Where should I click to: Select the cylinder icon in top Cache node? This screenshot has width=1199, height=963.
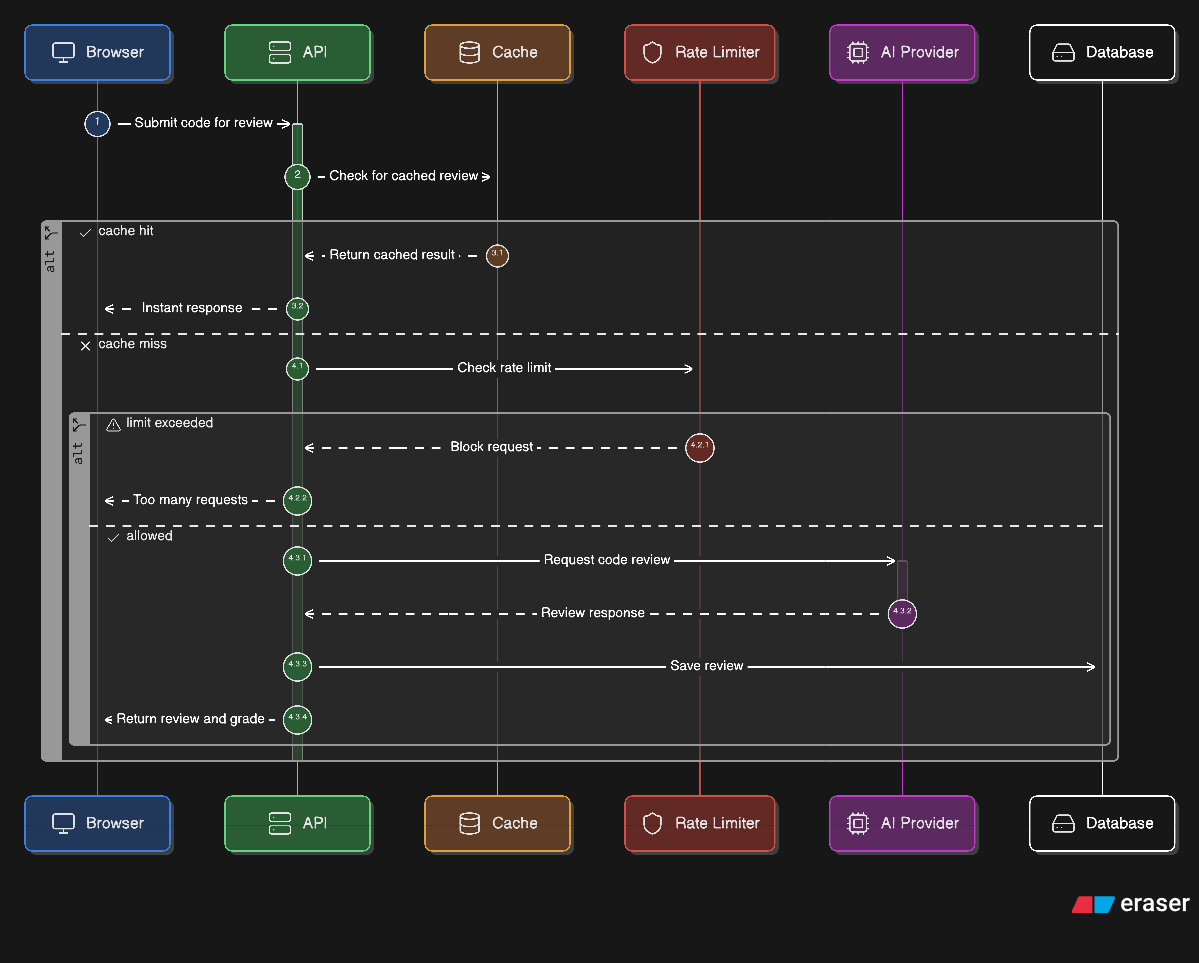pyautogui.click(x=470, y=52)
